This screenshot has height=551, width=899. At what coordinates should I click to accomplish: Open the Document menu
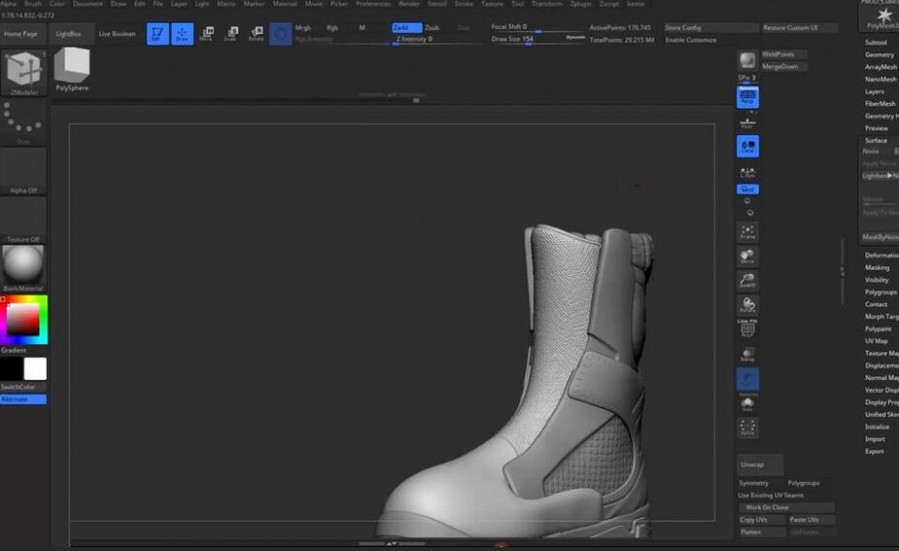point(88,3)
